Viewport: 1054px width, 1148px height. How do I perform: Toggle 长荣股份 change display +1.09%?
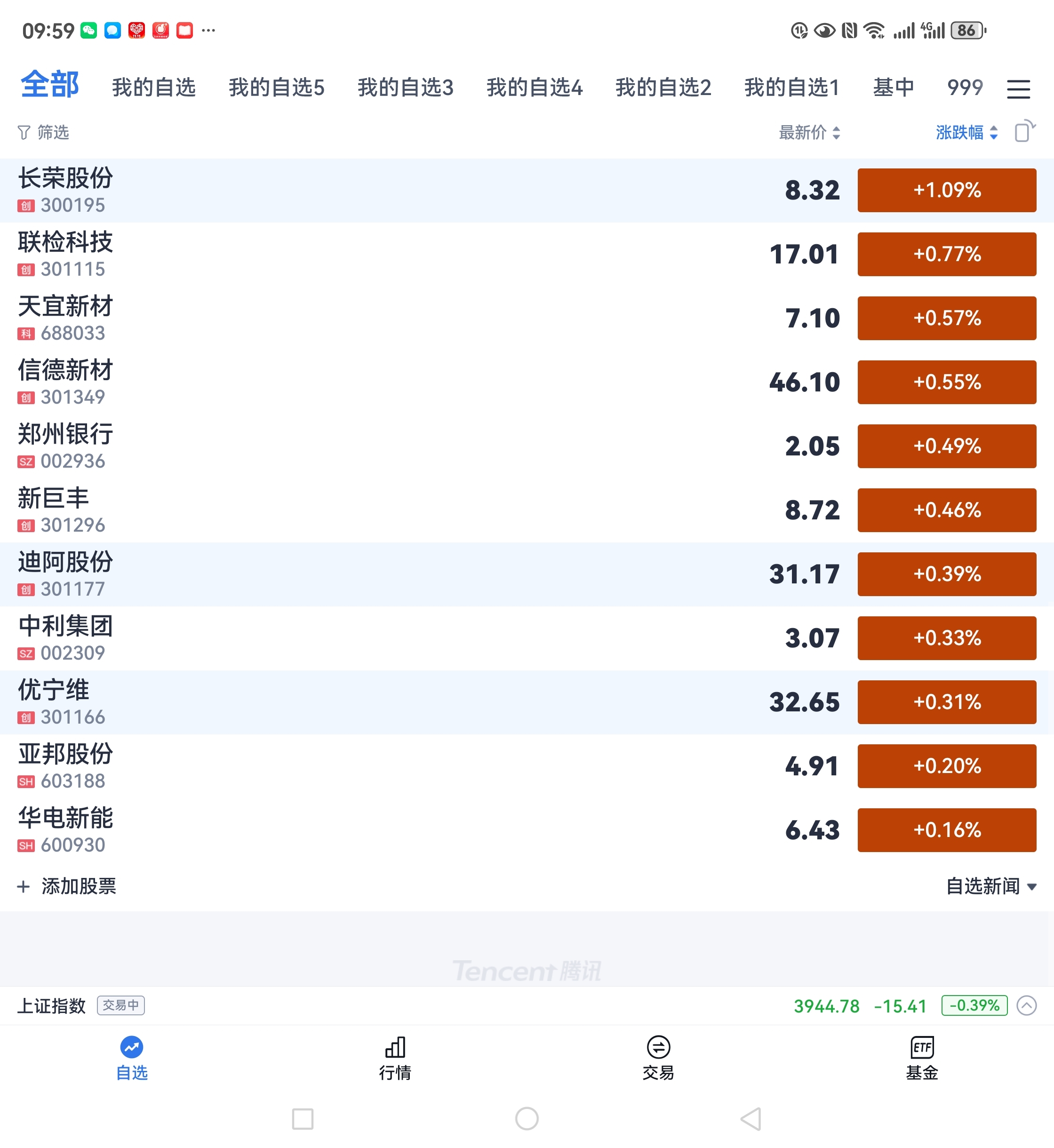coord(947,191)
